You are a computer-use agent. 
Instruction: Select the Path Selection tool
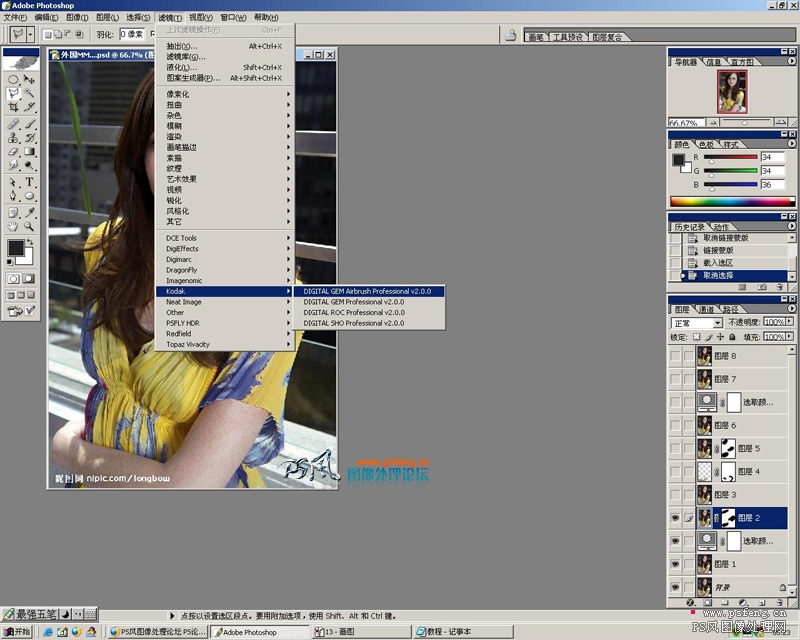pos(13,182)
